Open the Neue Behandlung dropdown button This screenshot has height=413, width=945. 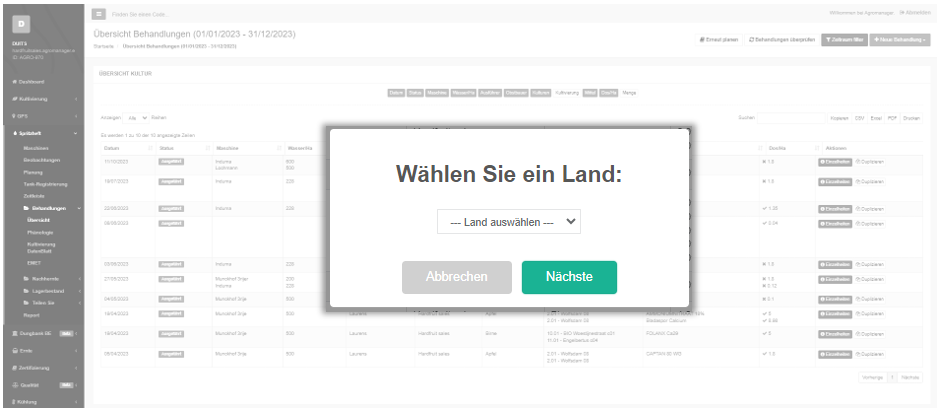(x=900, y=40)
